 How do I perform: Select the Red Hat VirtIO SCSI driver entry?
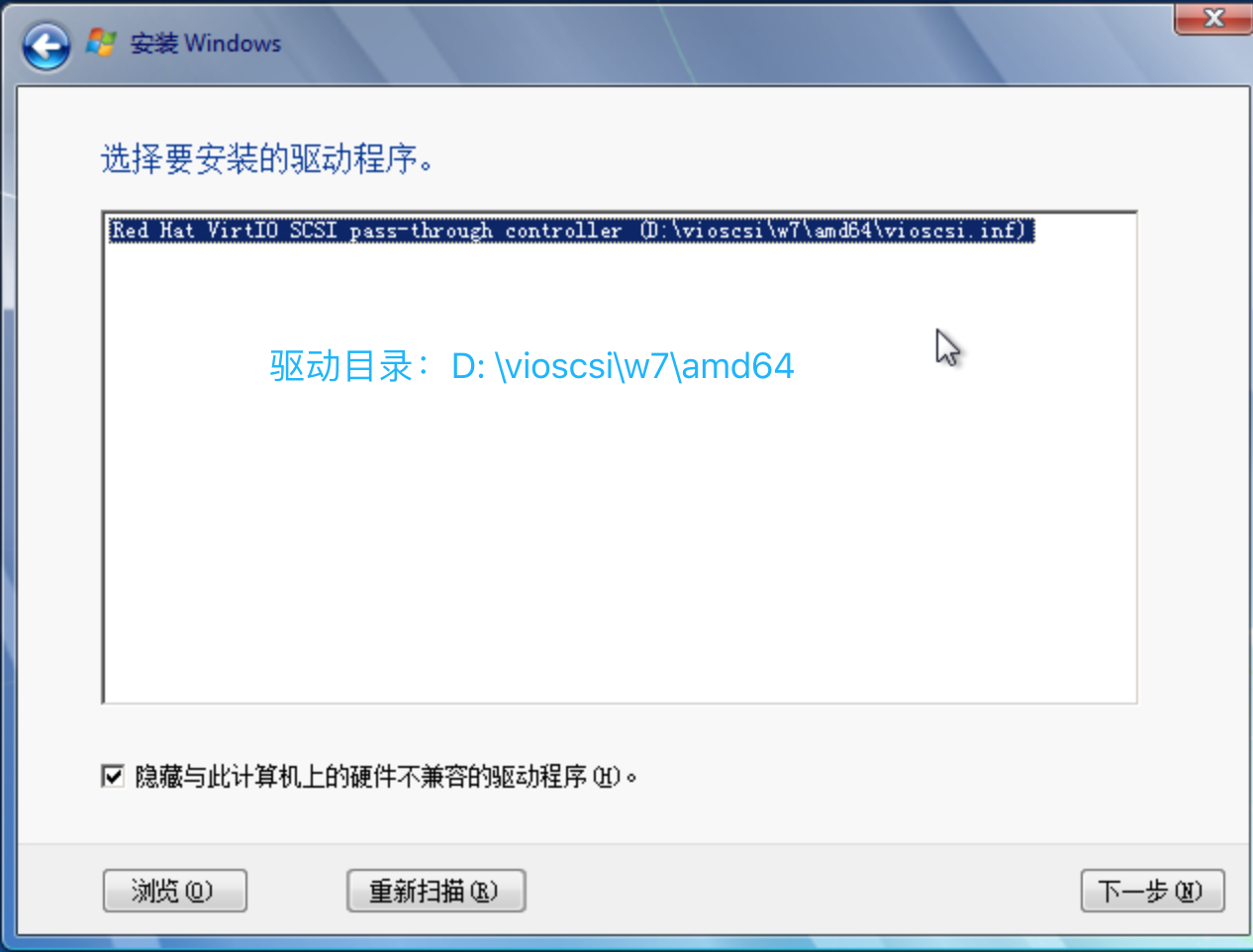(x=571, y=231)
